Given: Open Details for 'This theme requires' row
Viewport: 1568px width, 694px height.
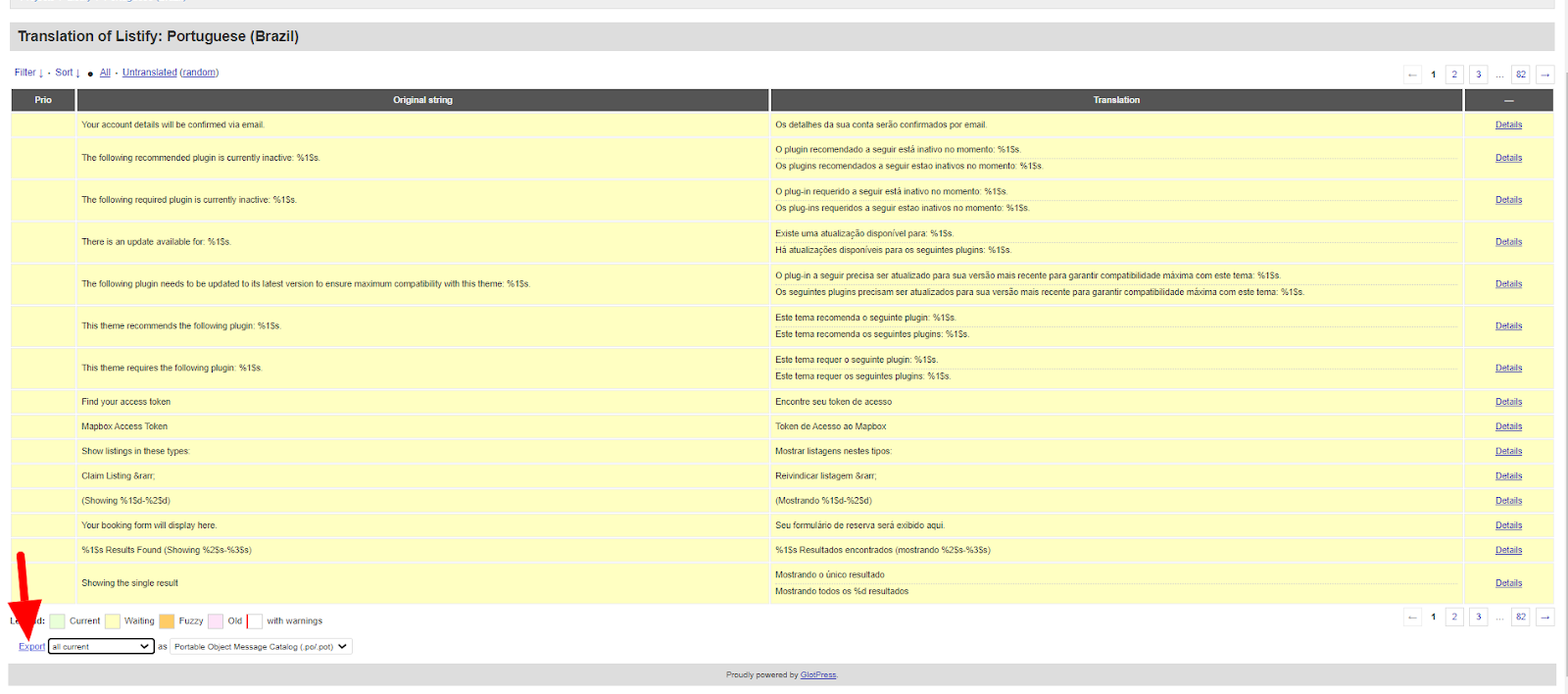Looking at the screenshot, I should [1508, 369].
